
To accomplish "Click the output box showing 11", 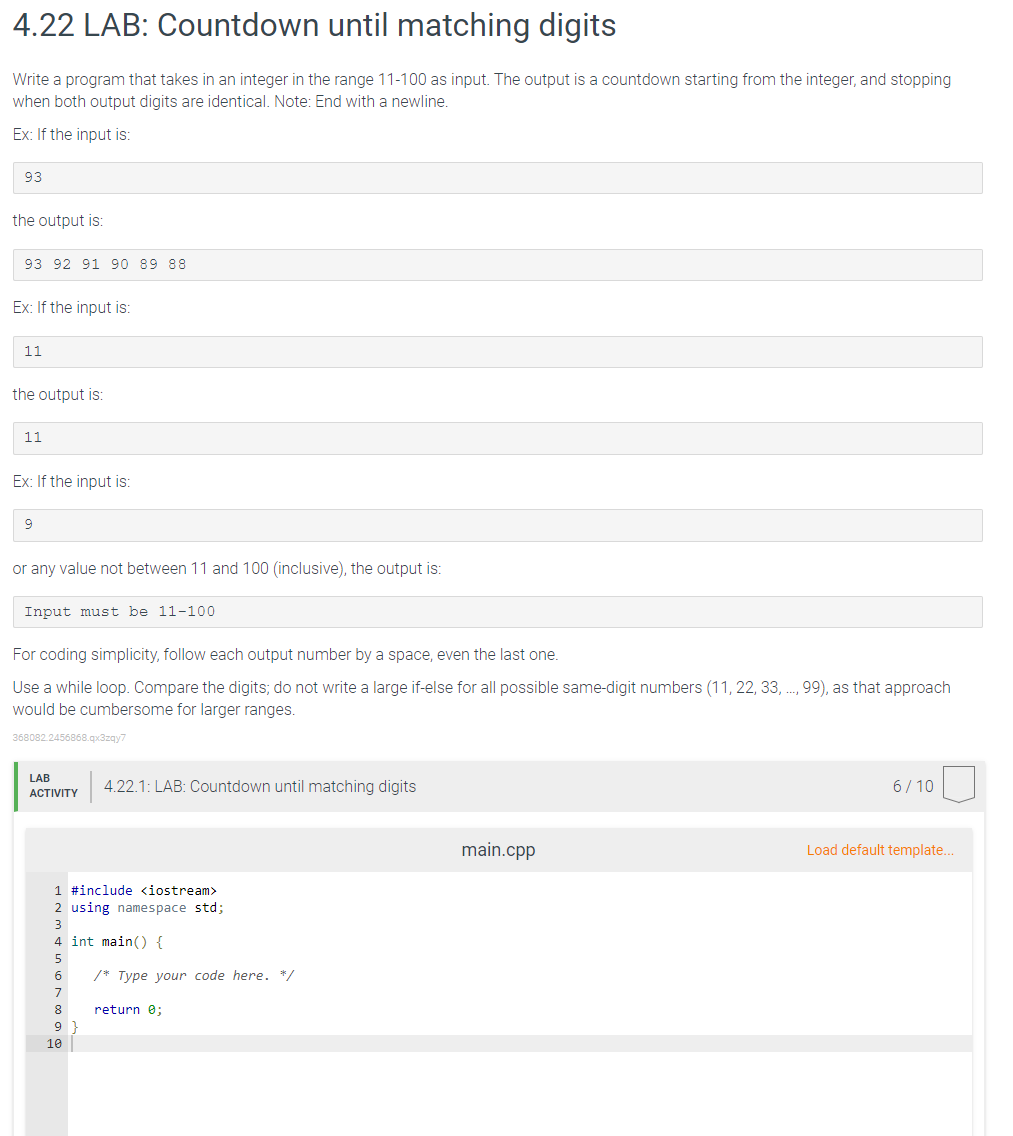I will click(497, 438).
